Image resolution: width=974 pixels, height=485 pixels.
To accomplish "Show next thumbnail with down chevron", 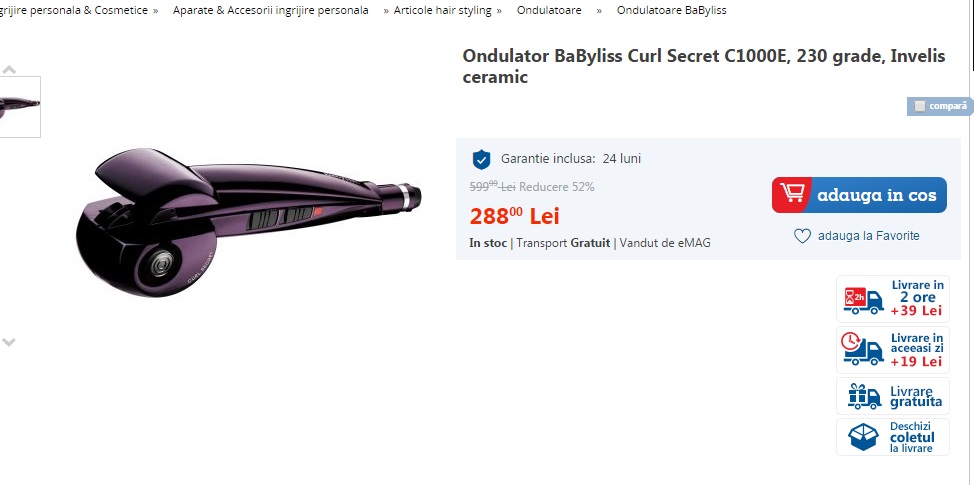I will [9, 342].
